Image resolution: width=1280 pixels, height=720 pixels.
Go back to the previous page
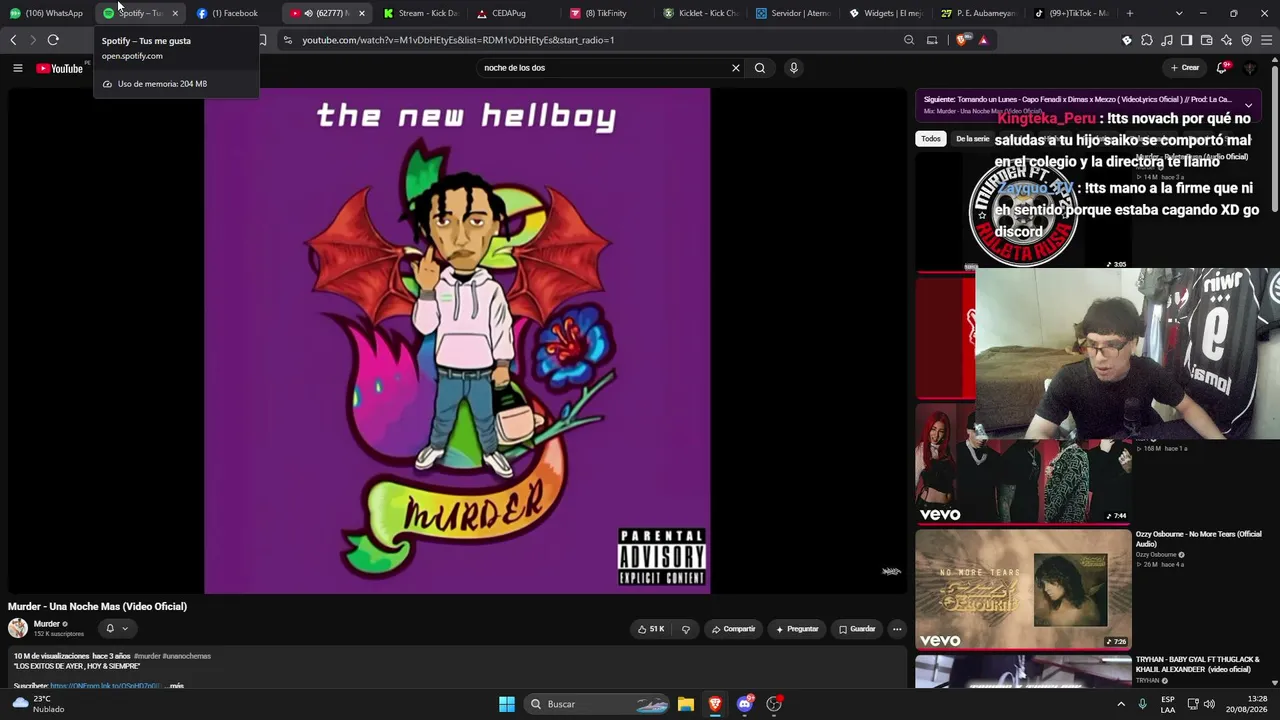point(13,40)
